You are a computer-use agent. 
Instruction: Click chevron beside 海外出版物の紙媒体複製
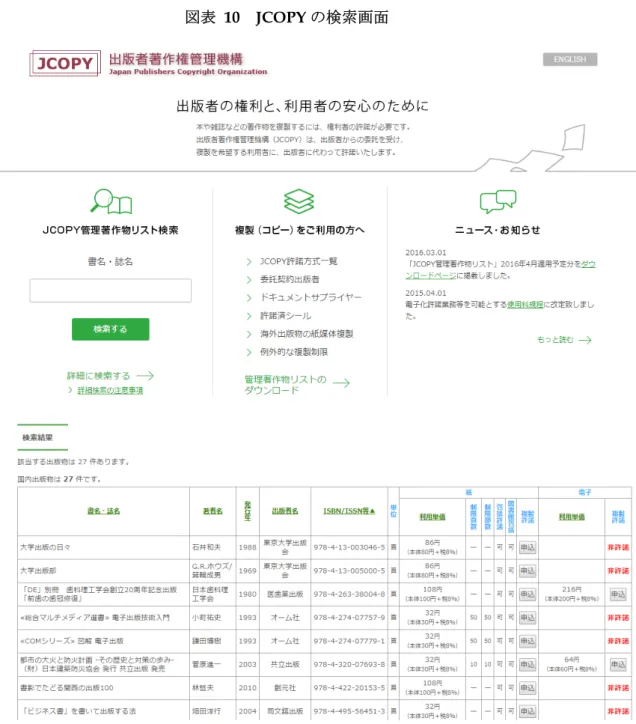coord(249,334)
